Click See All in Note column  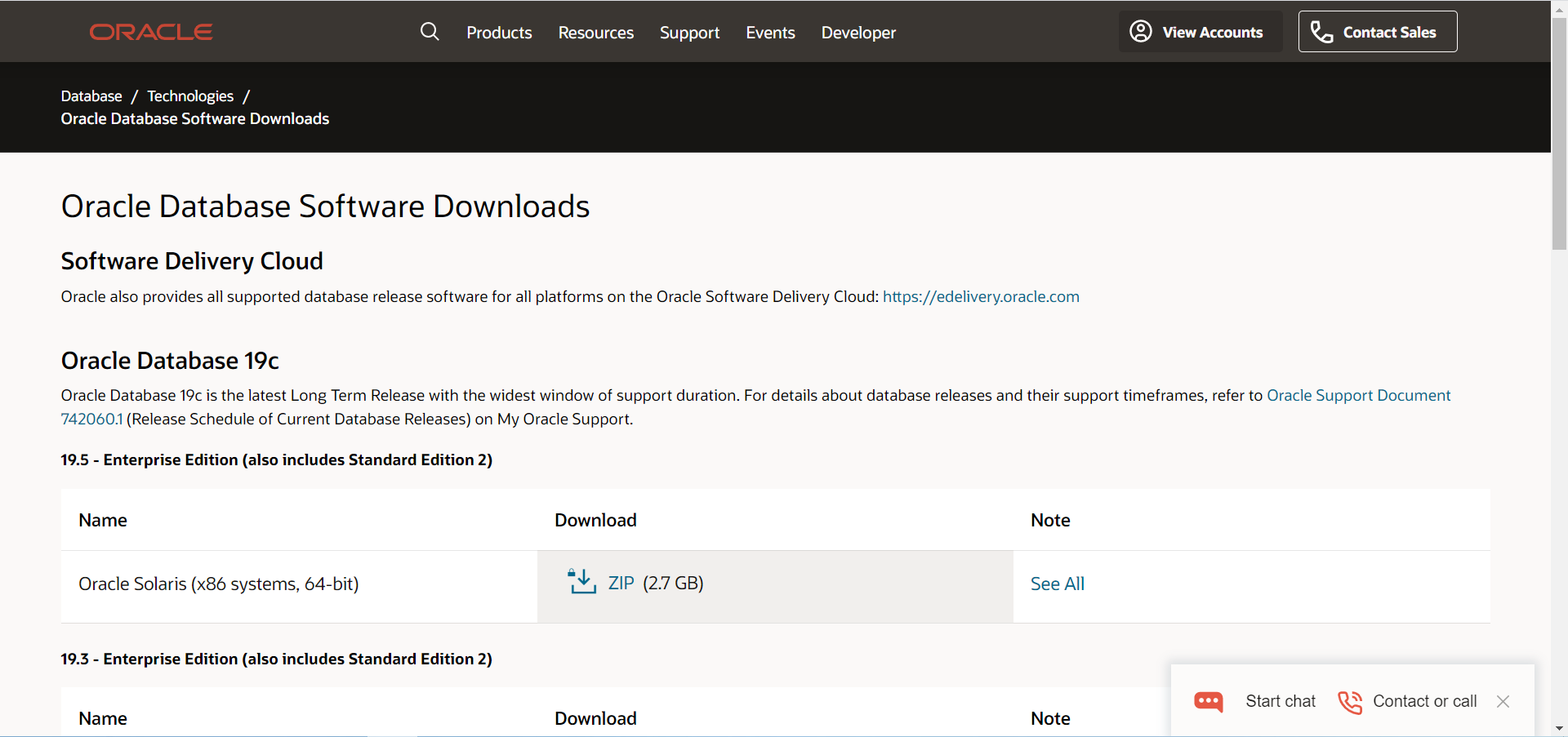click(x=1058, y=584)
